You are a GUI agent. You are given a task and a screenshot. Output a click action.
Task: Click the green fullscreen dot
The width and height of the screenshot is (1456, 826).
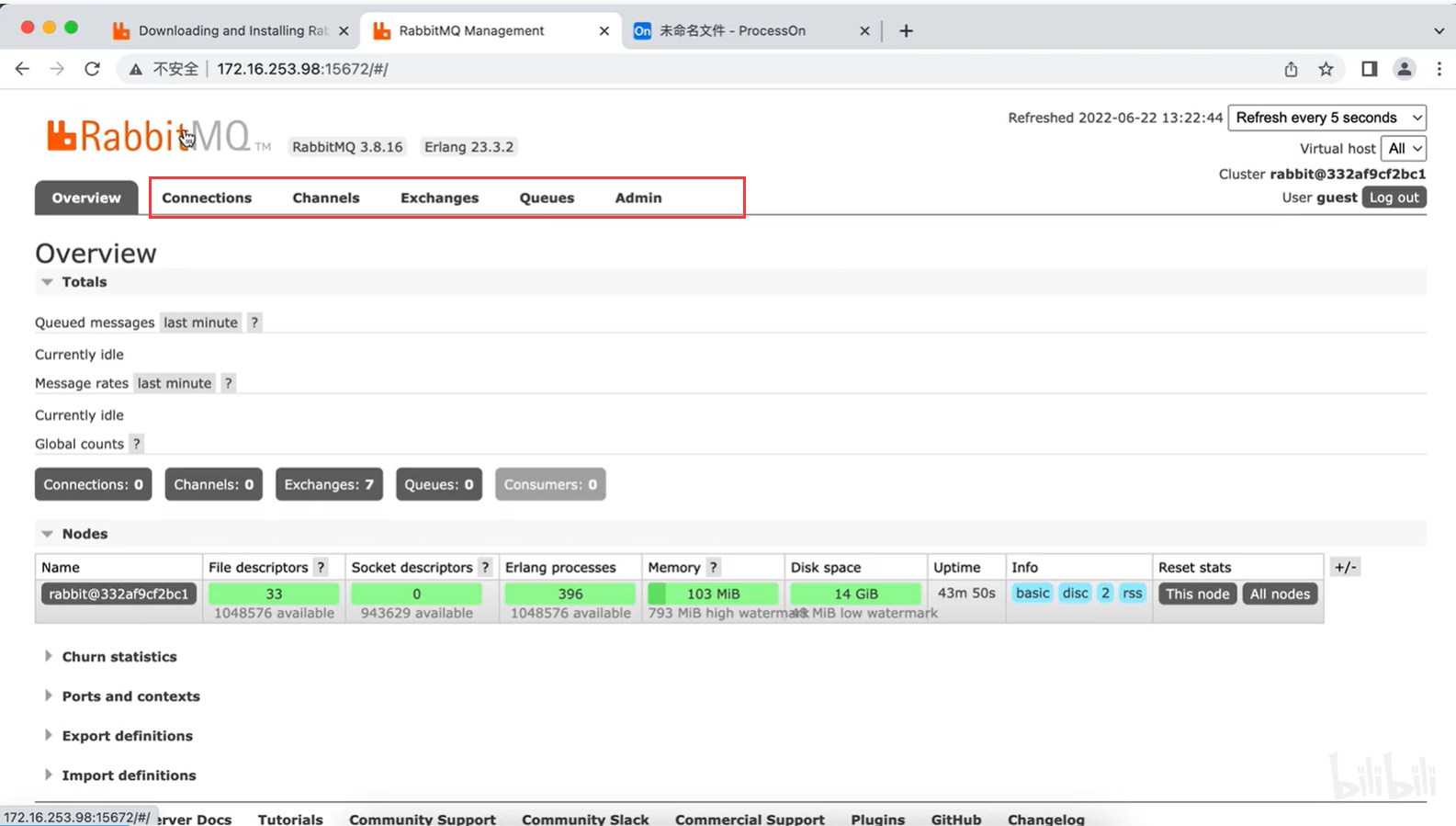point(72,28)
